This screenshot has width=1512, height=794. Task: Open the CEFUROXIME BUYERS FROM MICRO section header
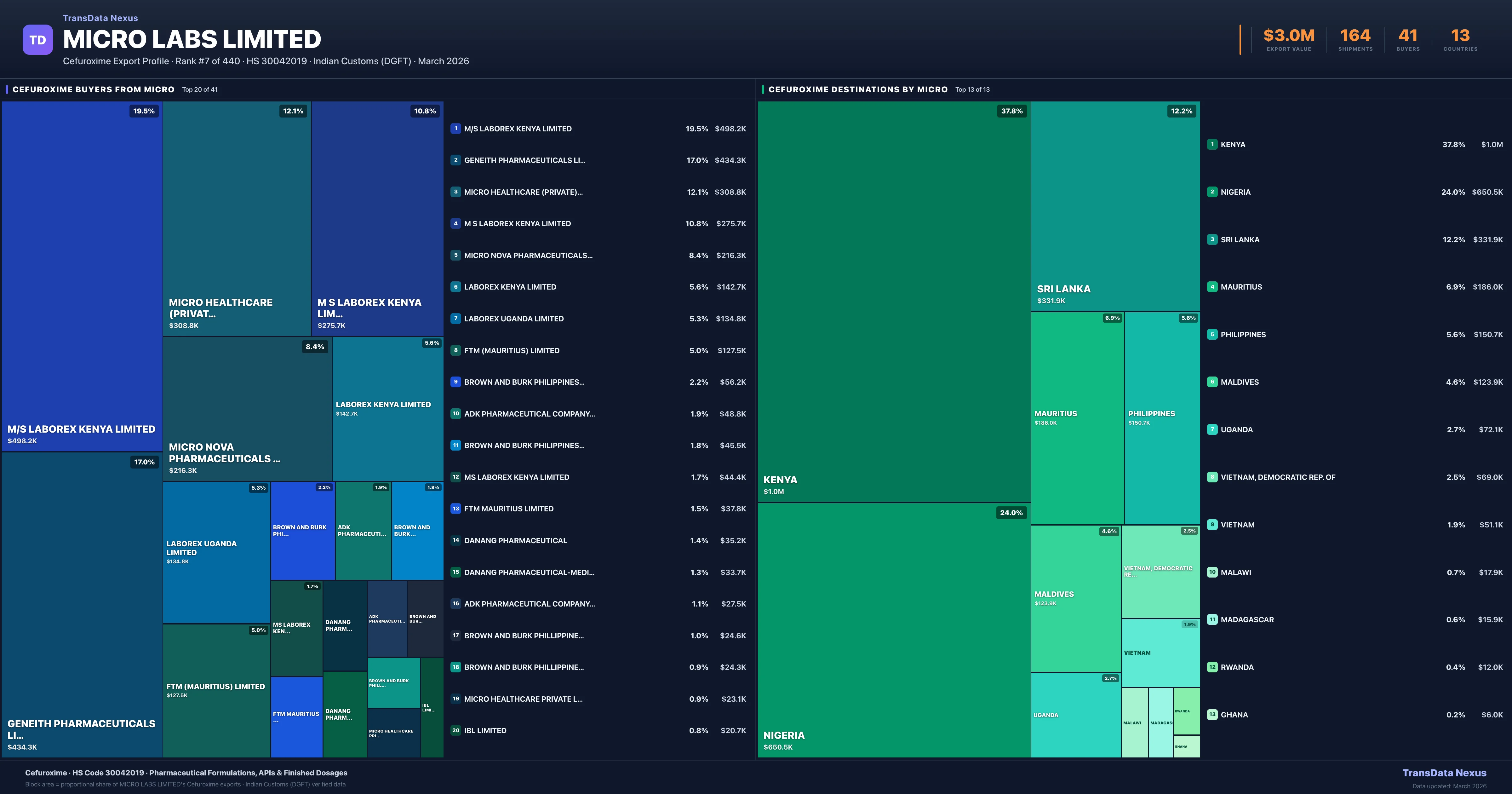coord(93,89)
